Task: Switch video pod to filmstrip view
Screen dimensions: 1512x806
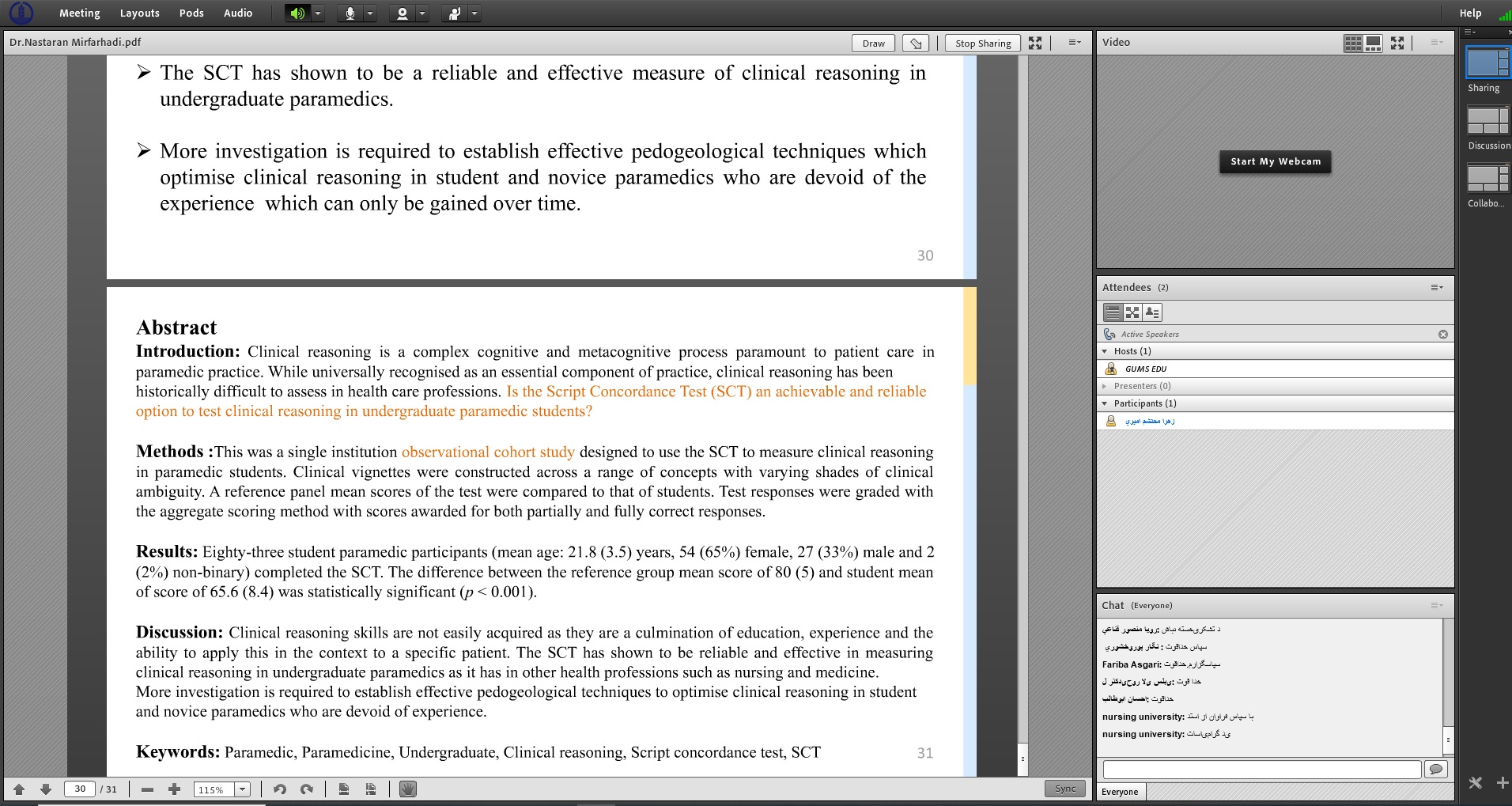Action: pyautogui.click(x=1374, y=44)
